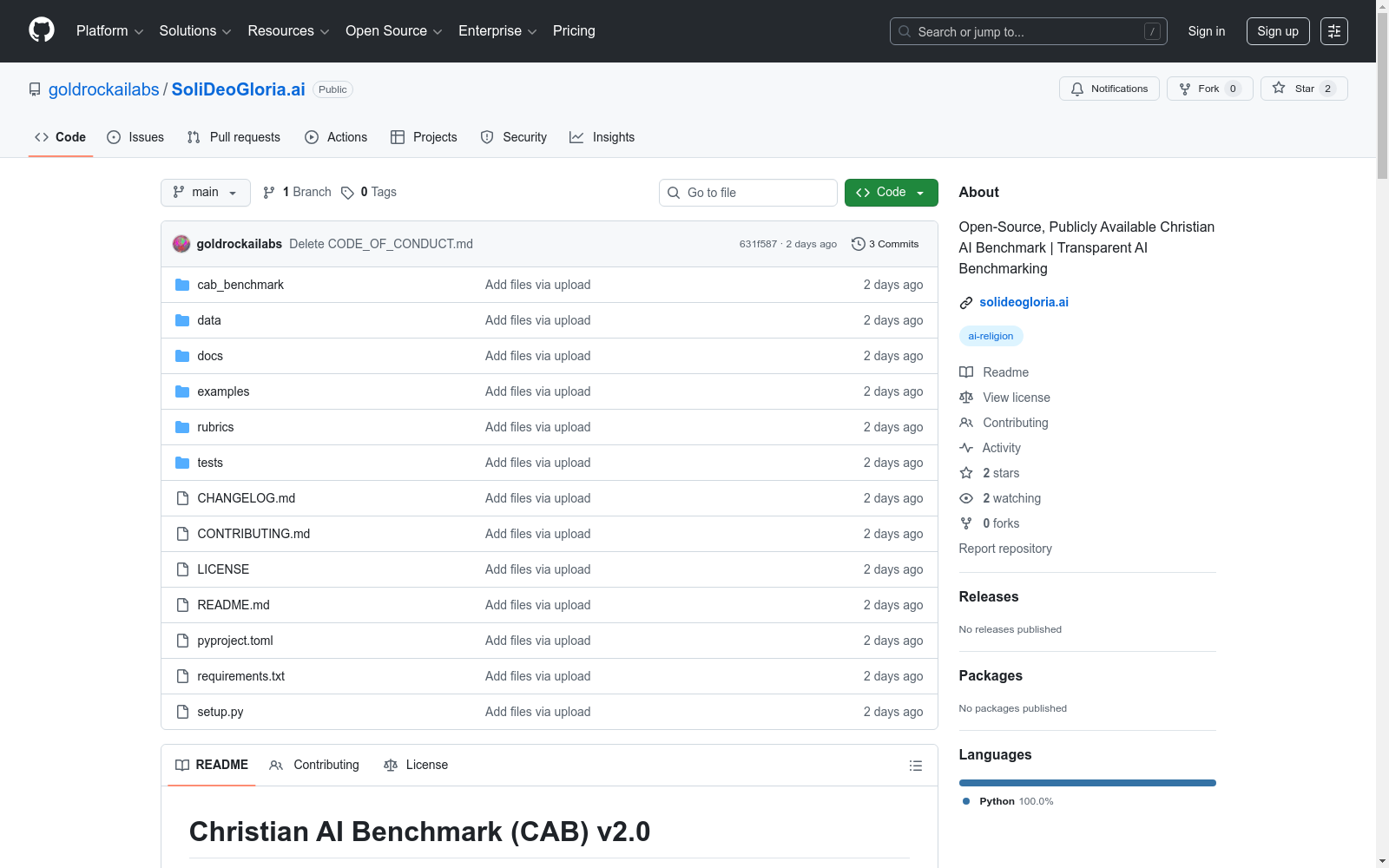
Task: Click the Sign in link
Action: pyautogui.click(x=1207, y=31)
